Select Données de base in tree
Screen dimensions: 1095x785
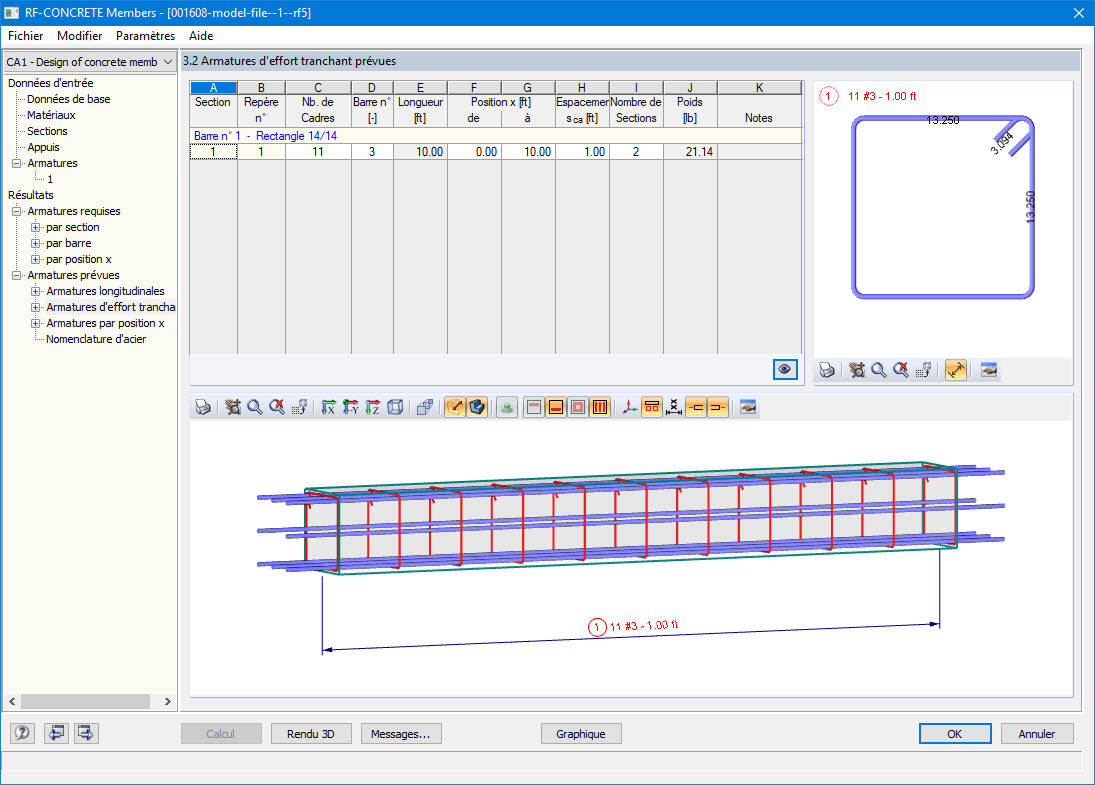(68, 99)
